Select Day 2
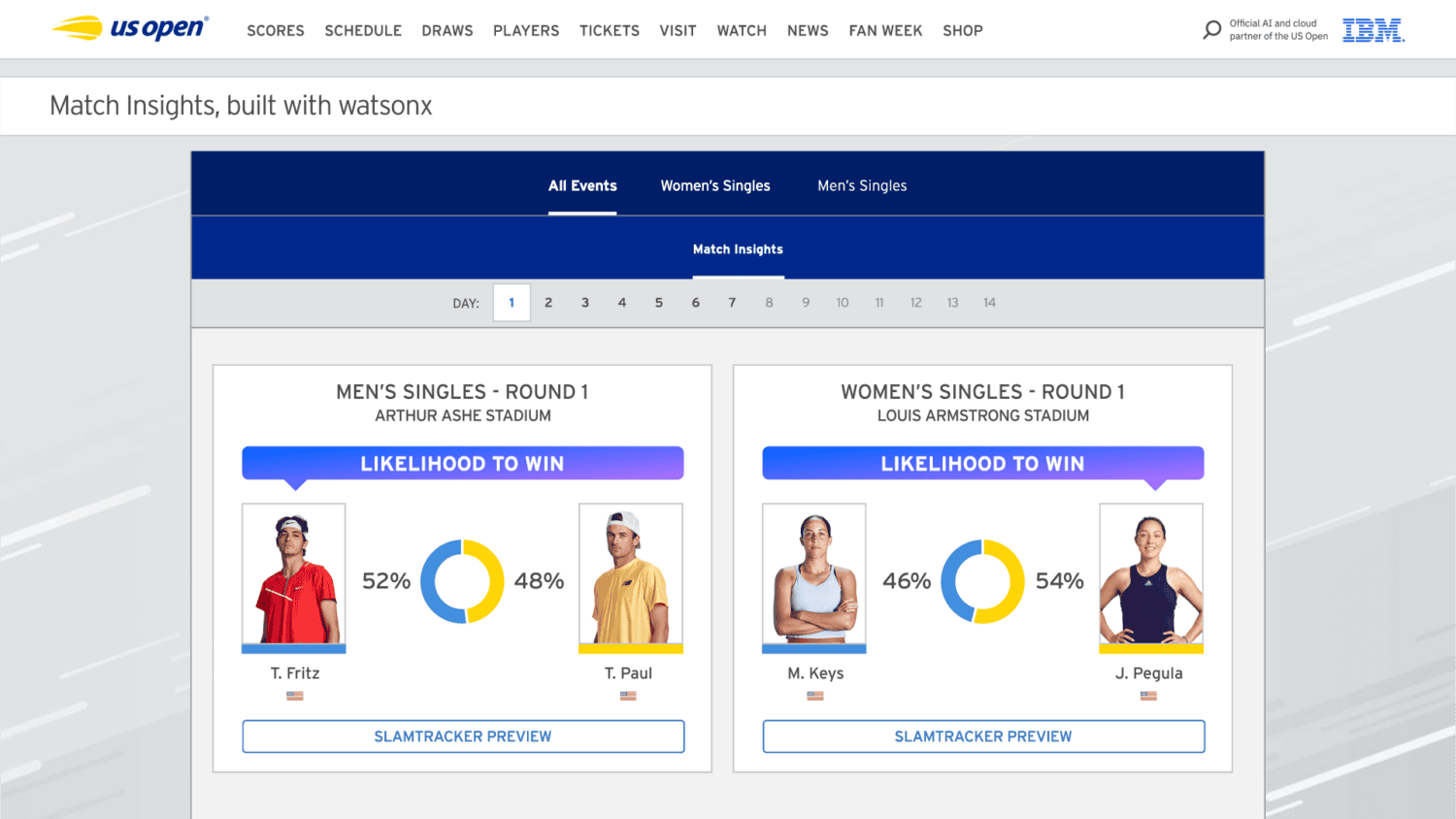The width and height of the screenshot is (1456, 819). pyautogui.click(x=548, y=303)
